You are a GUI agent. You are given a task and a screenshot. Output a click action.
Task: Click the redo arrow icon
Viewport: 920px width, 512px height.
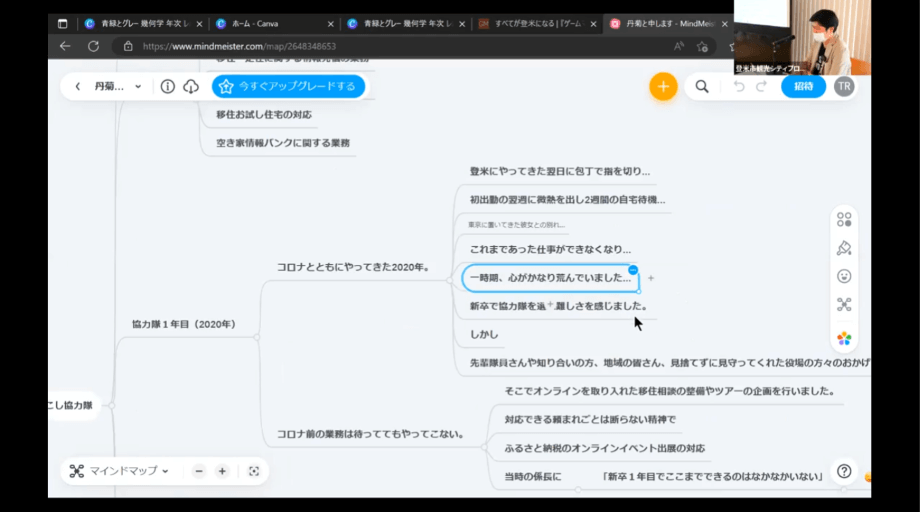click(x=762, y=87)
